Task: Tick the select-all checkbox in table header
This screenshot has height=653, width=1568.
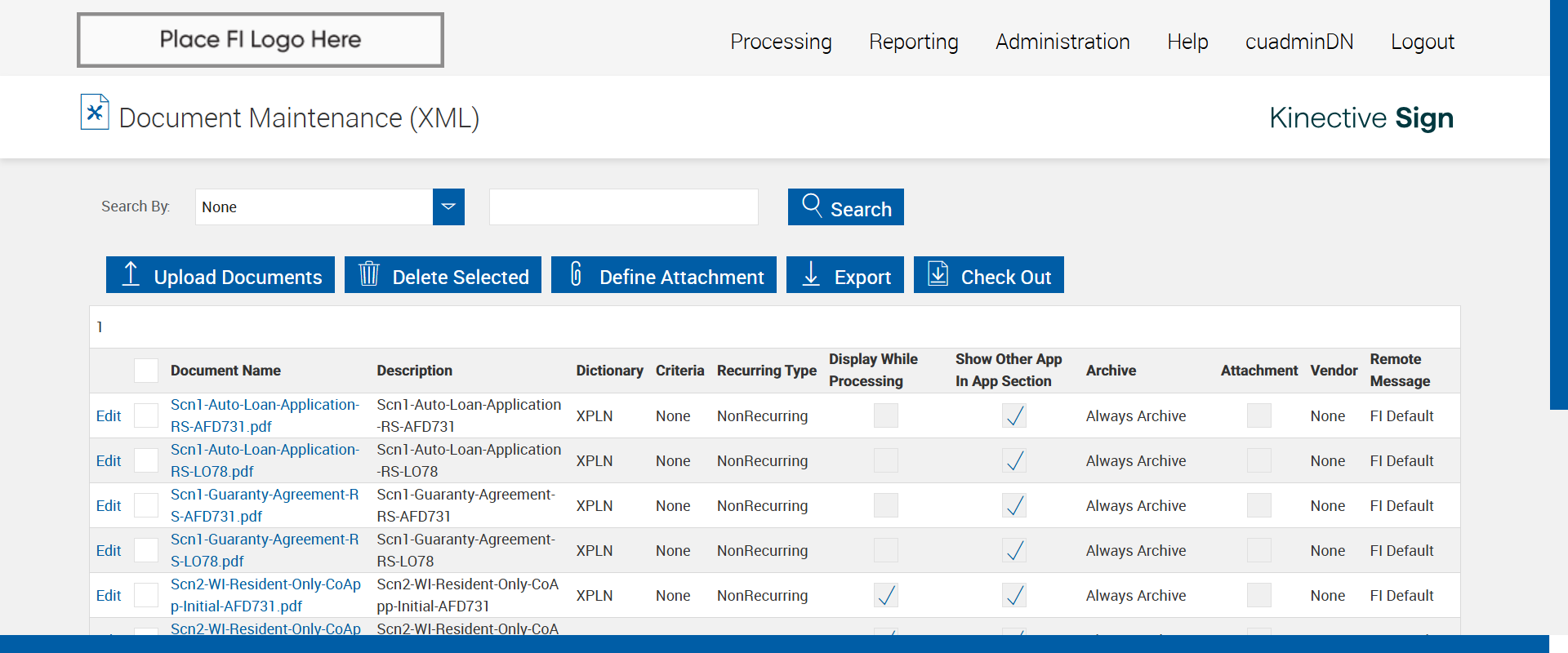Action: (146, 371)
